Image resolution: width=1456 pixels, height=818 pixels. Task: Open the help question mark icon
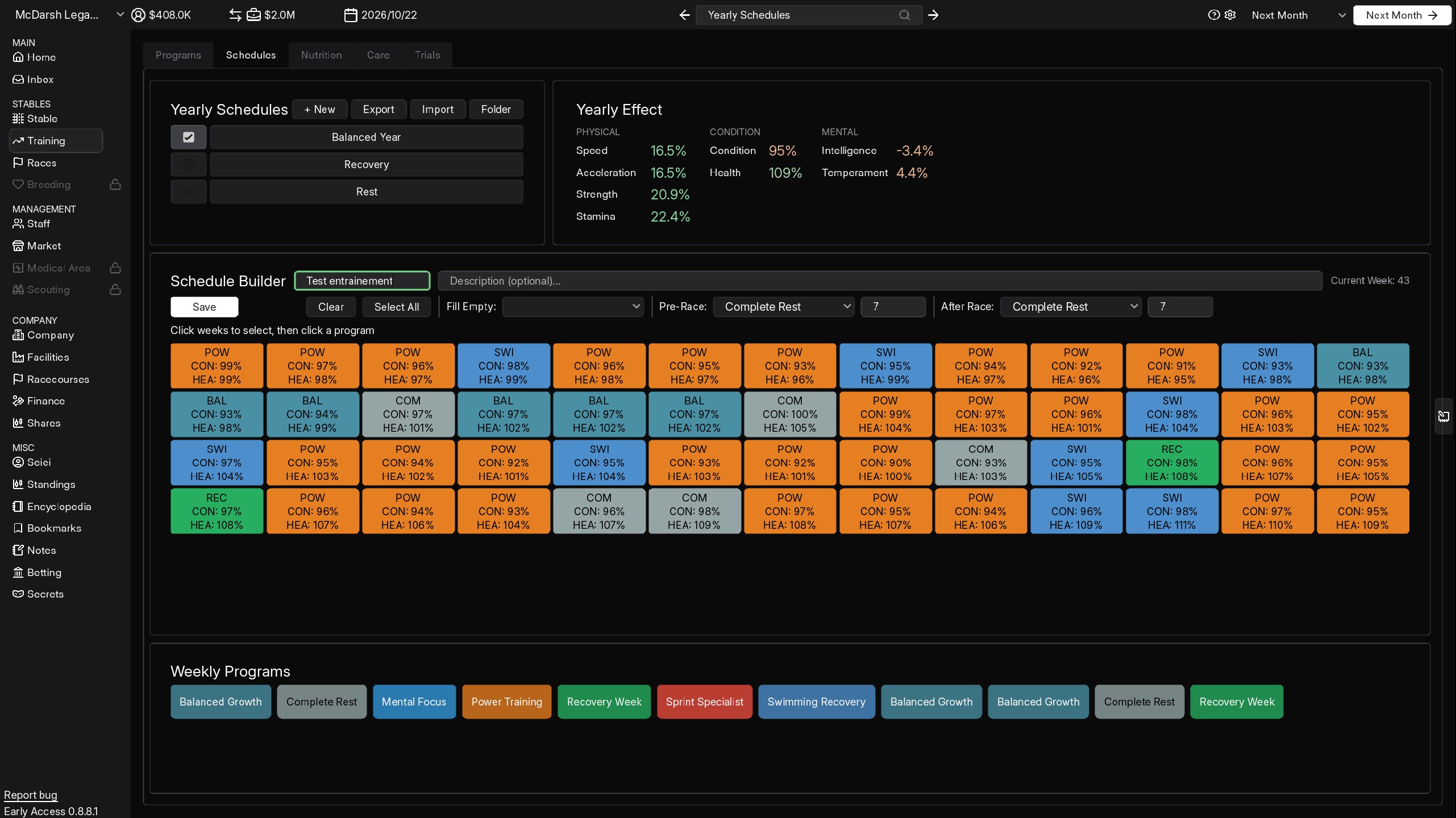coord(1213,15)
